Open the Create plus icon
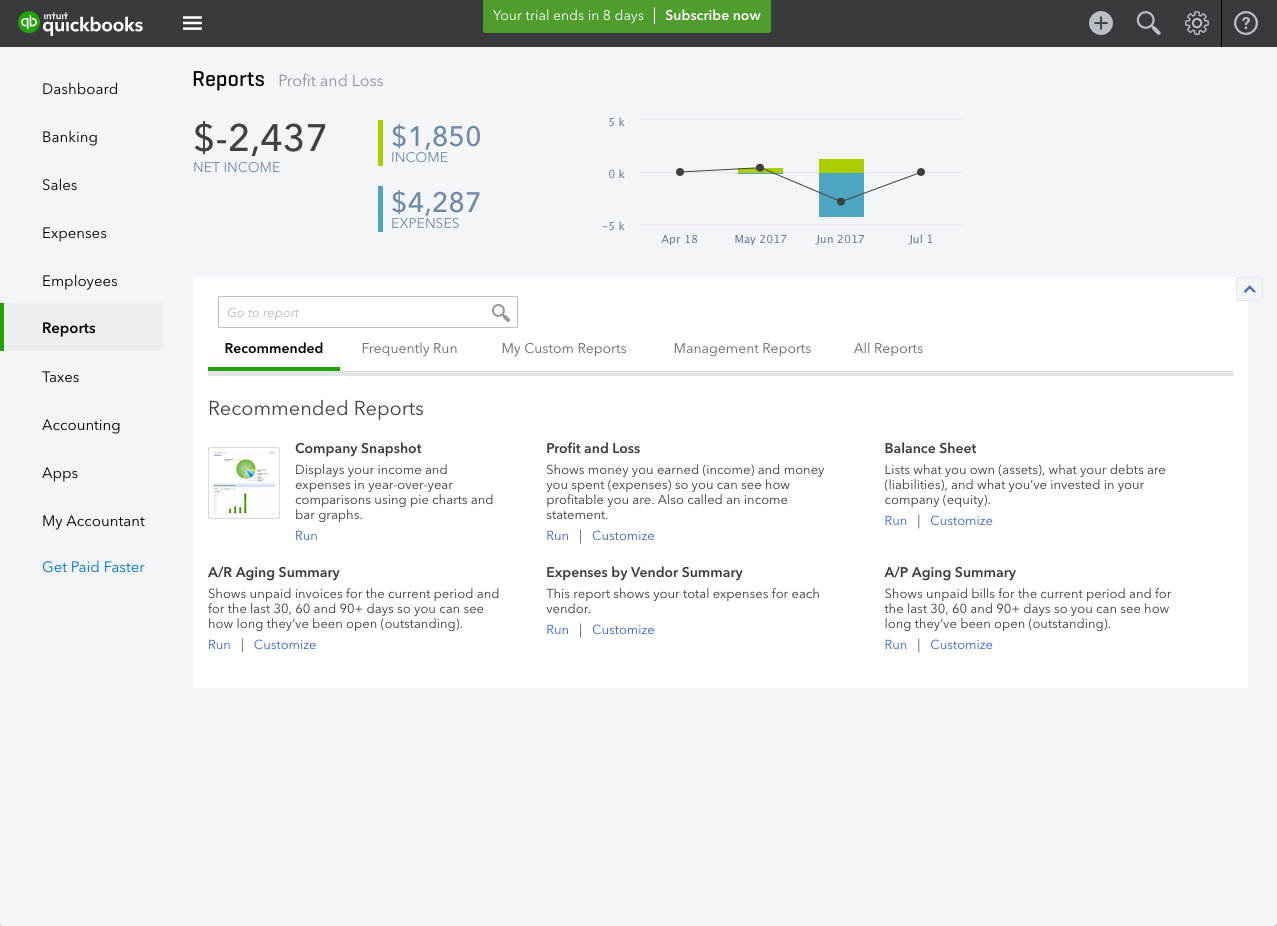 [x=1101, y=23]
